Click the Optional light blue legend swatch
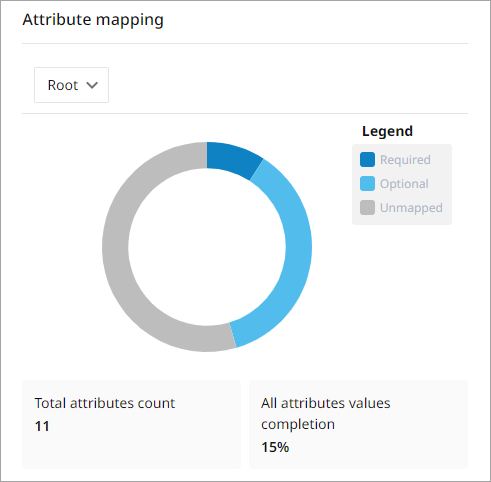 click(367, 184)
